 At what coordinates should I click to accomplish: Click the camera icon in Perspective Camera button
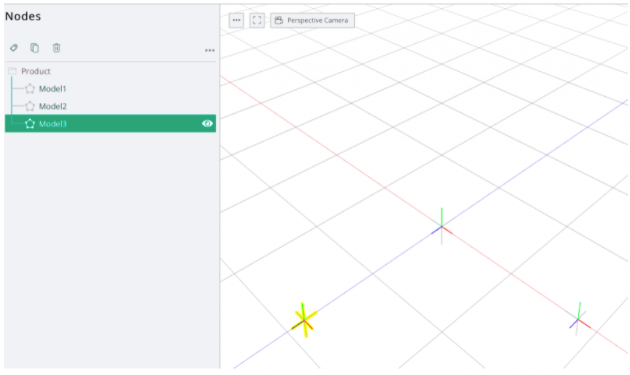click(x=279, y=20)
